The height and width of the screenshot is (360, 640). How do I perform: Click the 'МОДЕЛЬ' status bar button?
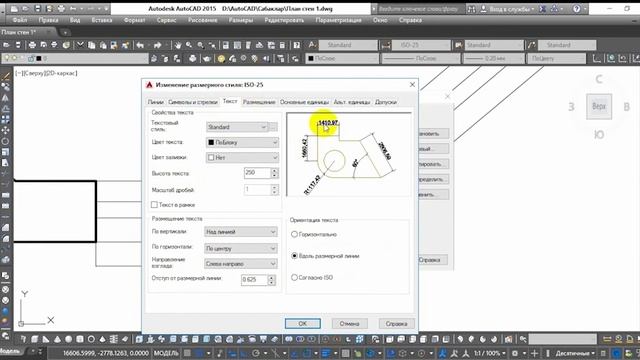click(x=166, y=353)
